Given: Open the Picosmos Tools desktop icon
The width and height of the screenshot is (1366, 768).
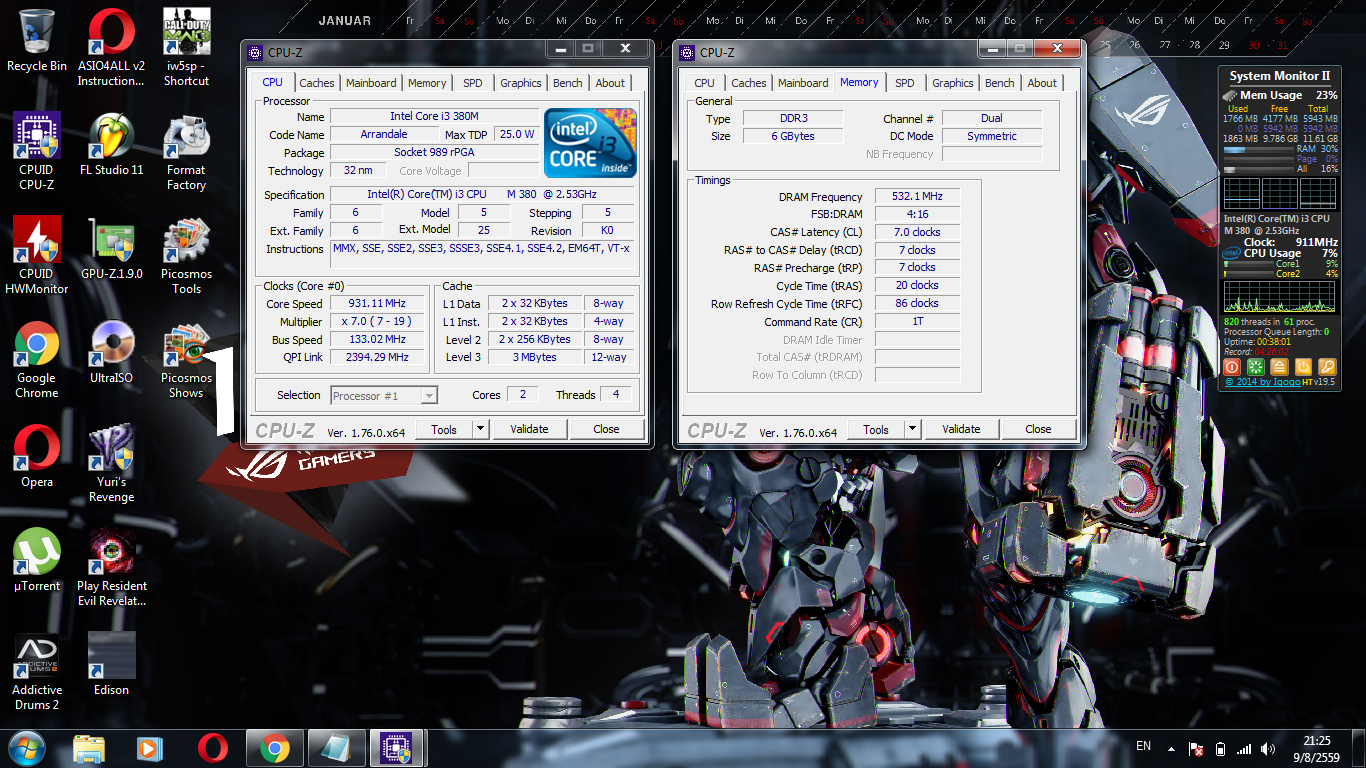Looking at the screenshot, I should [186, 256].
